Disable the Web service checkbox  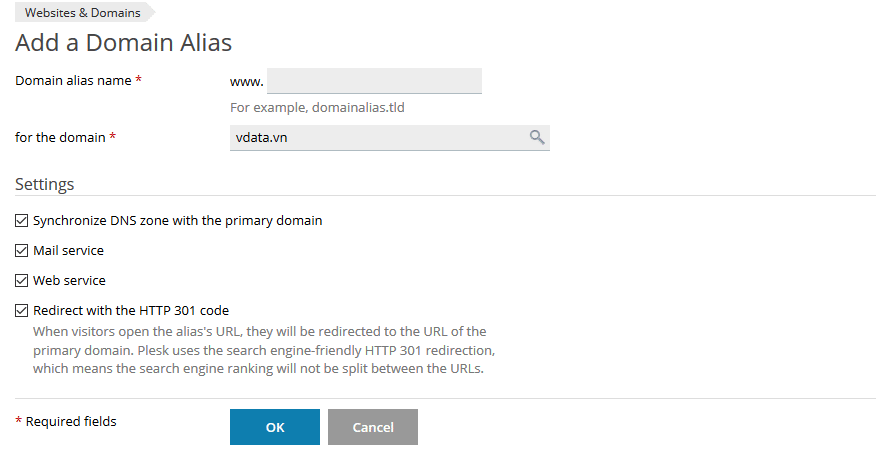[22, 281]
